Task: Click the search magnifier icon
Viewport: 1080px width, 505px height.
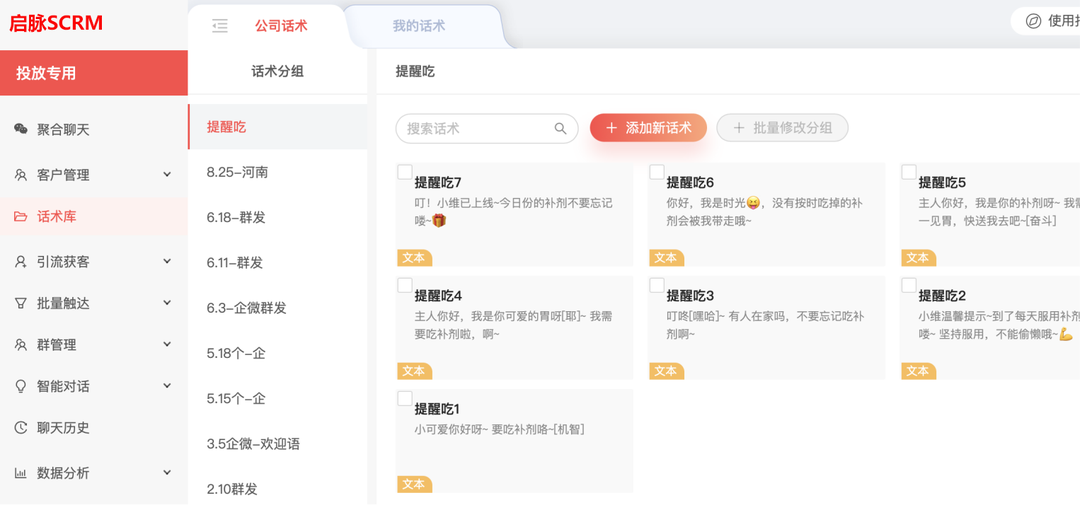Action: coord(561,128)
